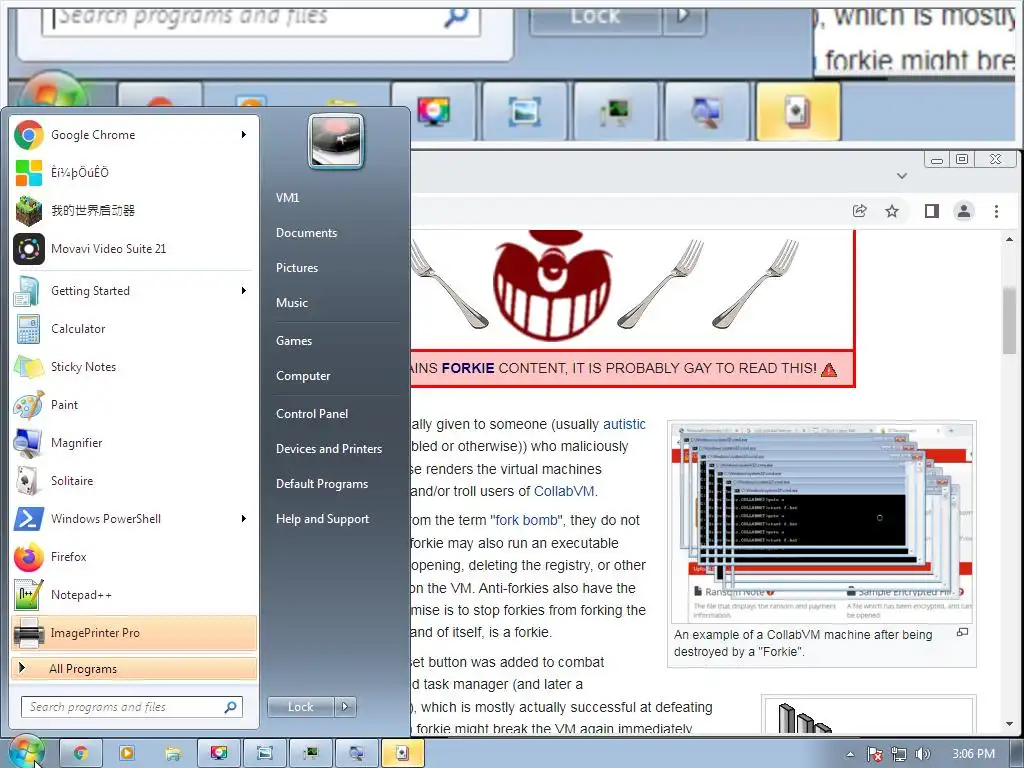Open the Chrome profile avatar button

point(964,211)
